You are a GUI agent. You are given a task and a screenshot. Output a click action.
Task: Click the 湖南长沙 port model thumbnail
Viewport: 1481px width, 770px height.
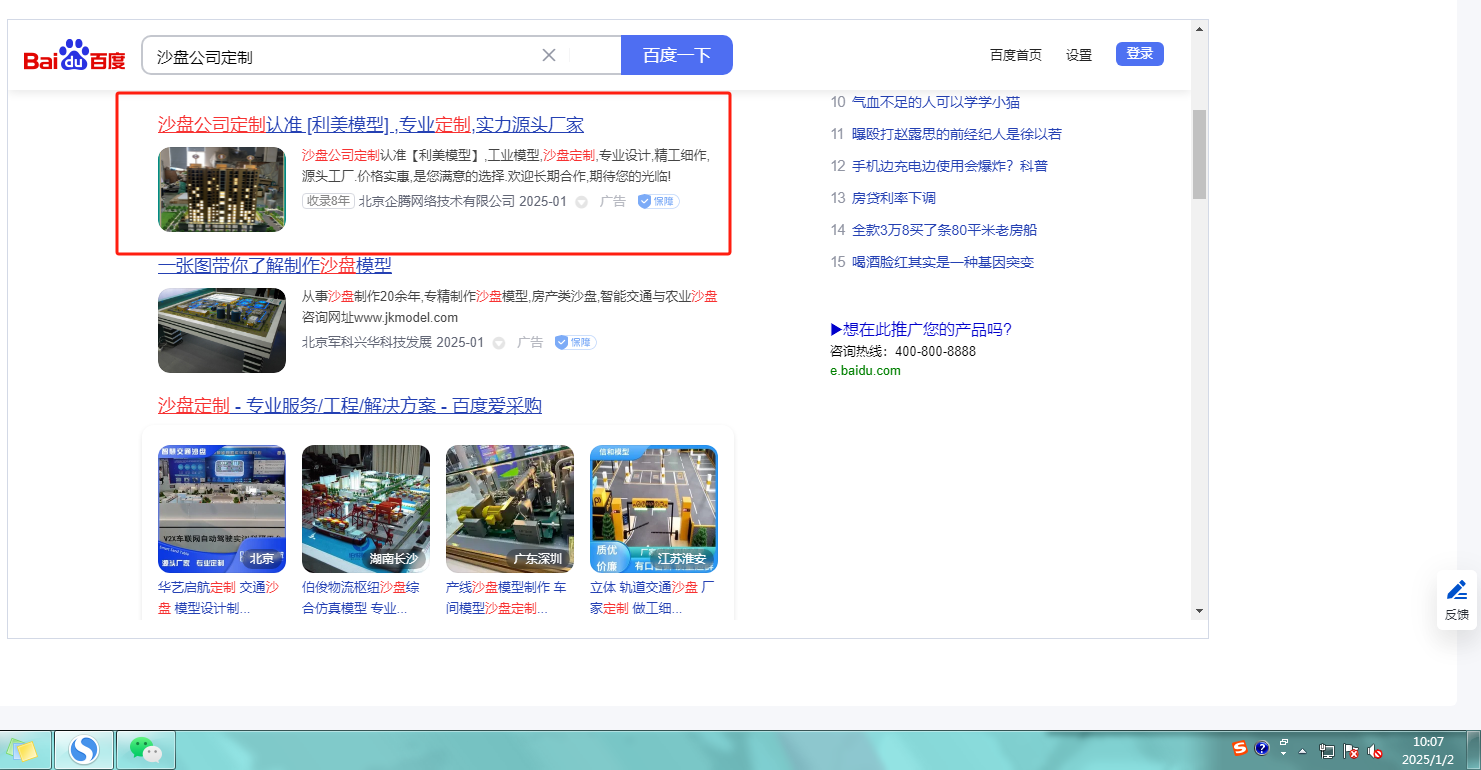(365, 508)
